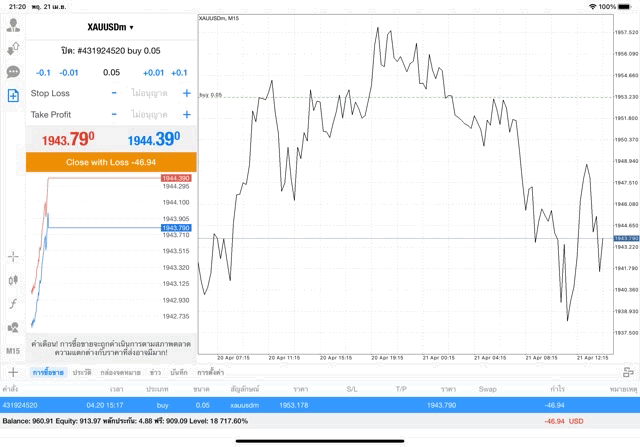The width and height of the screenshot is (640, 447).
Task: Select order row 431924520
Action: pos(320,405)
